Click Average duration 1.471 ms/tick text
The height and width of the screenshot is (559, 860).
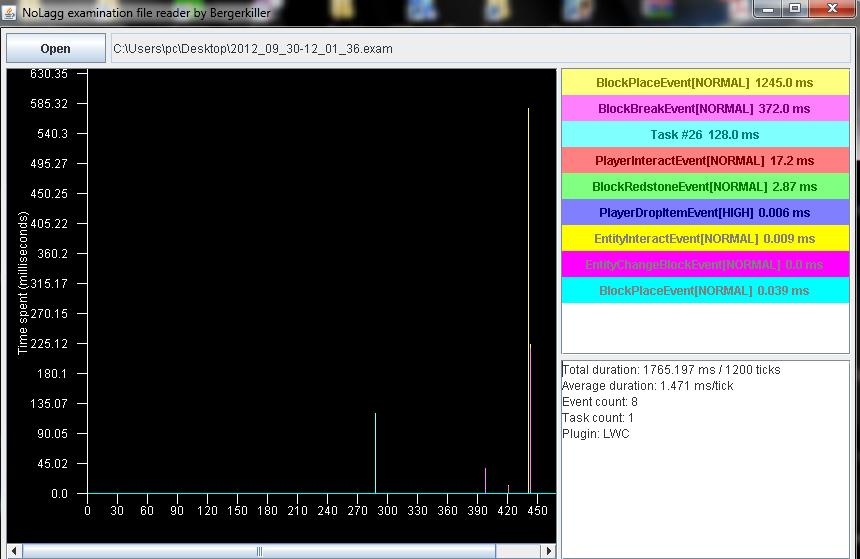pos(648,386)
